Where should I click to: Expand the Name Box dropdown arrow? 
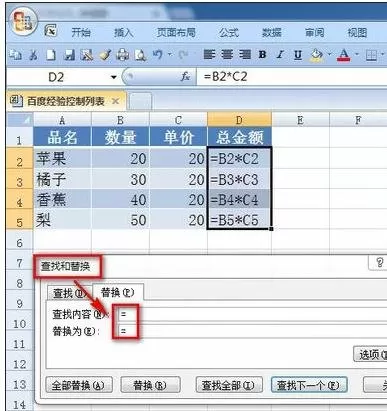coord(114,77)
